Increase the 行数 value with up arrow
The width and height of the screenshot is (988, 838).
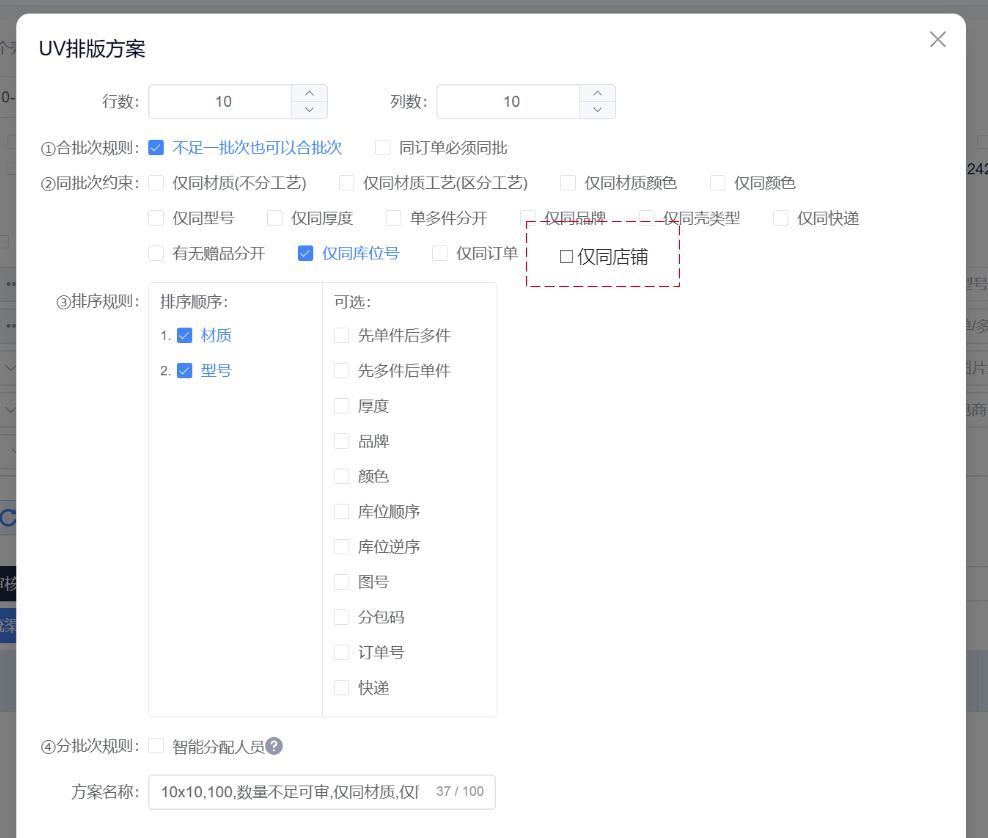click(x=309, y=93)
